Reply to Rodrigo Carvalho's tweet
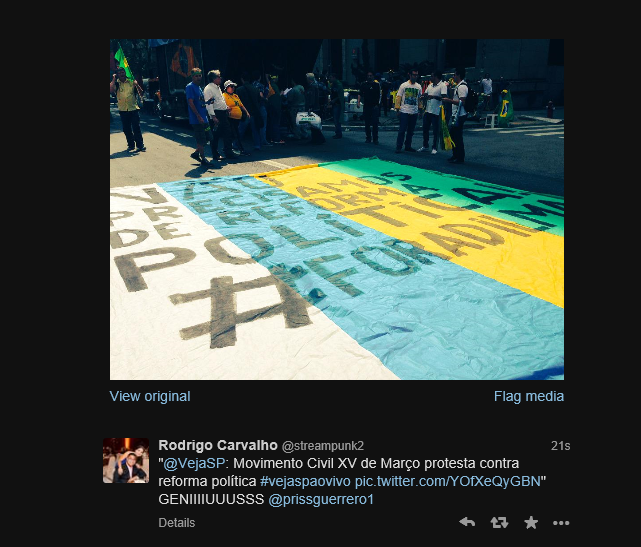The width and height of the screenshot is (641, 547). [x=467, y=522]
